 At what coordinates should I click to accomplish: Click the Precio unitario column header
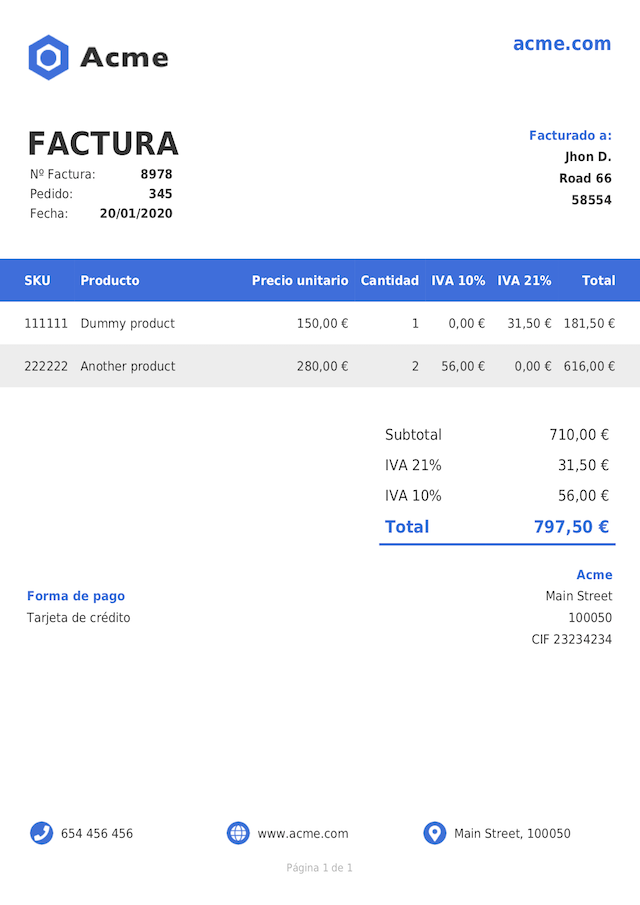tap(300, 281)
